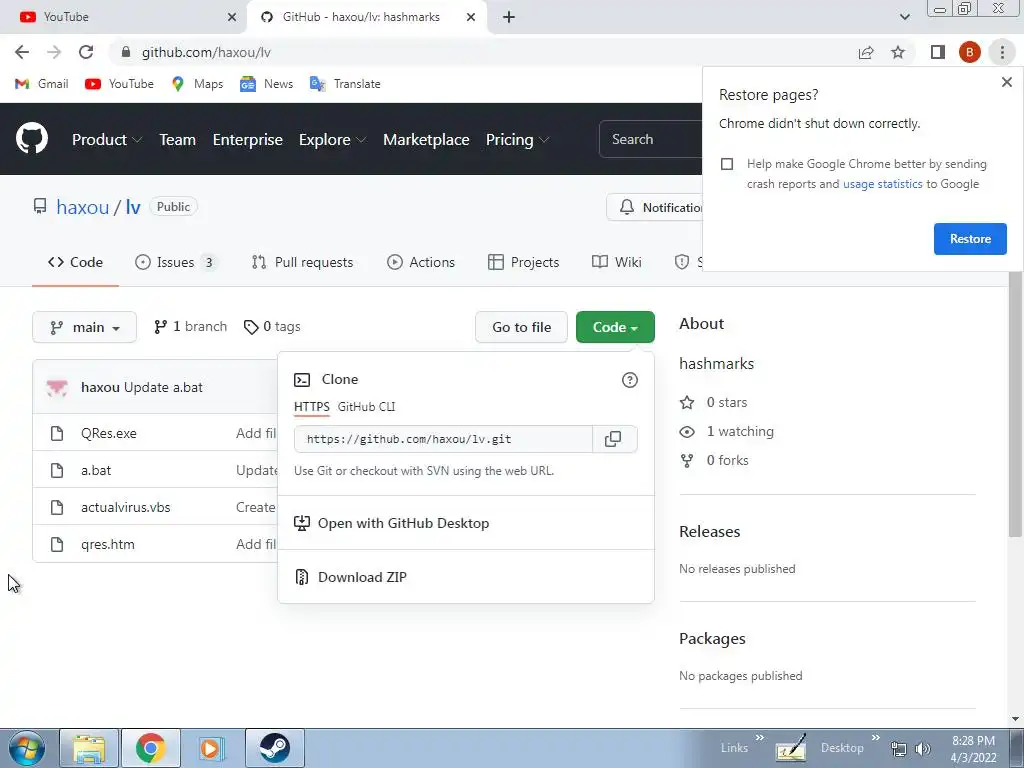Click the GitHub octocat logo
Screen dimensions: 1024x768
(32, 138)
